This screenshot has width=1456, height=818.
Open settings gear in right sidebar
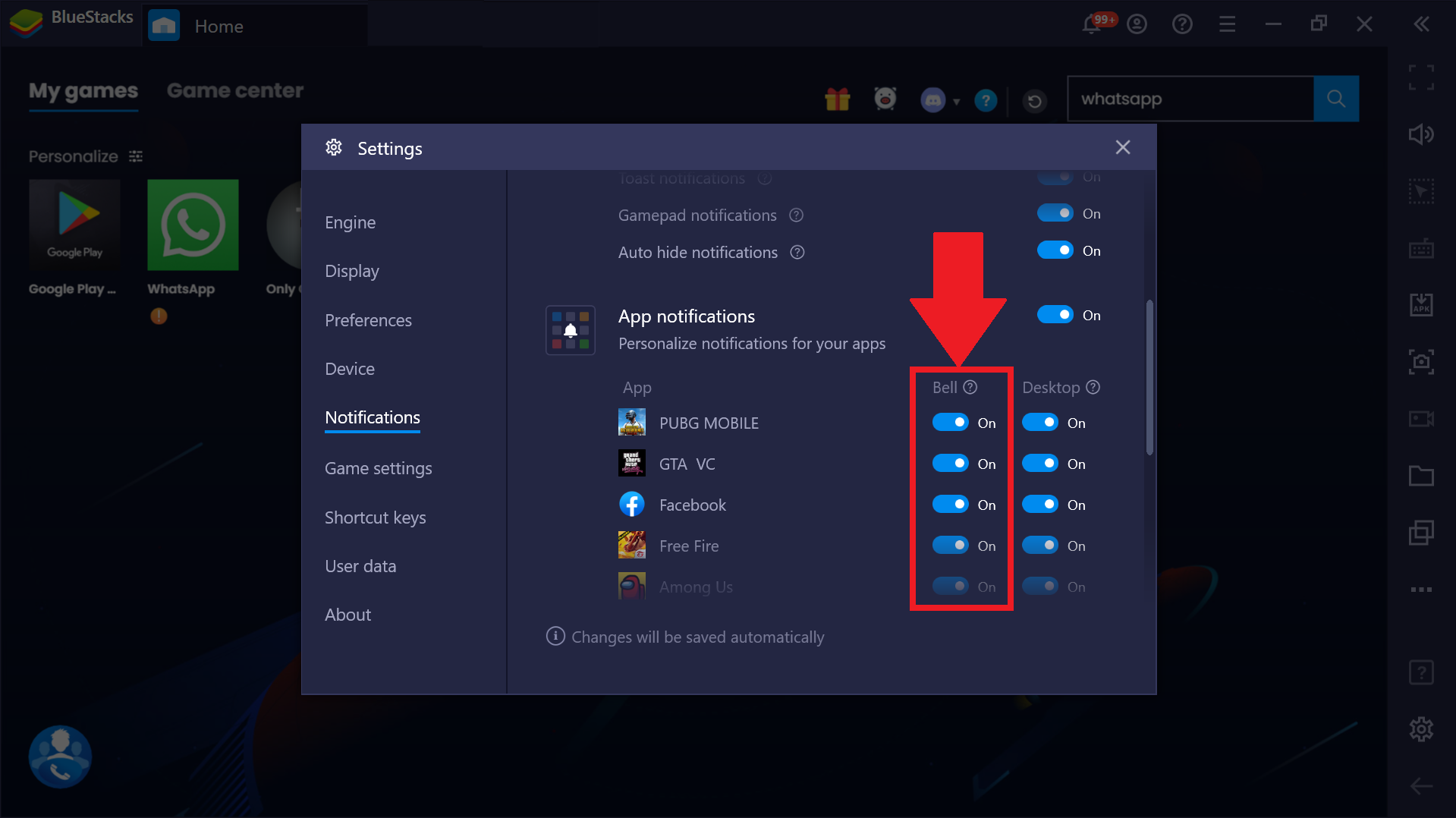[x=1421, y=729]
